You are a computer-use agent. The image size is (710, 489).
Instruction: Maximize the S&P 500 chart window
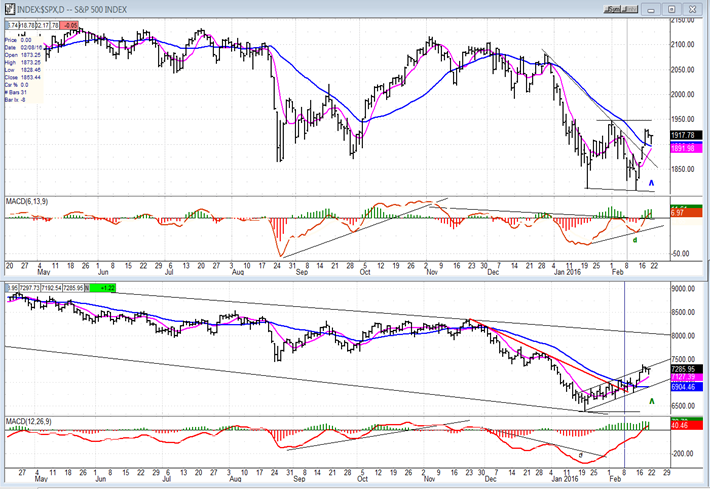(672, 9)
